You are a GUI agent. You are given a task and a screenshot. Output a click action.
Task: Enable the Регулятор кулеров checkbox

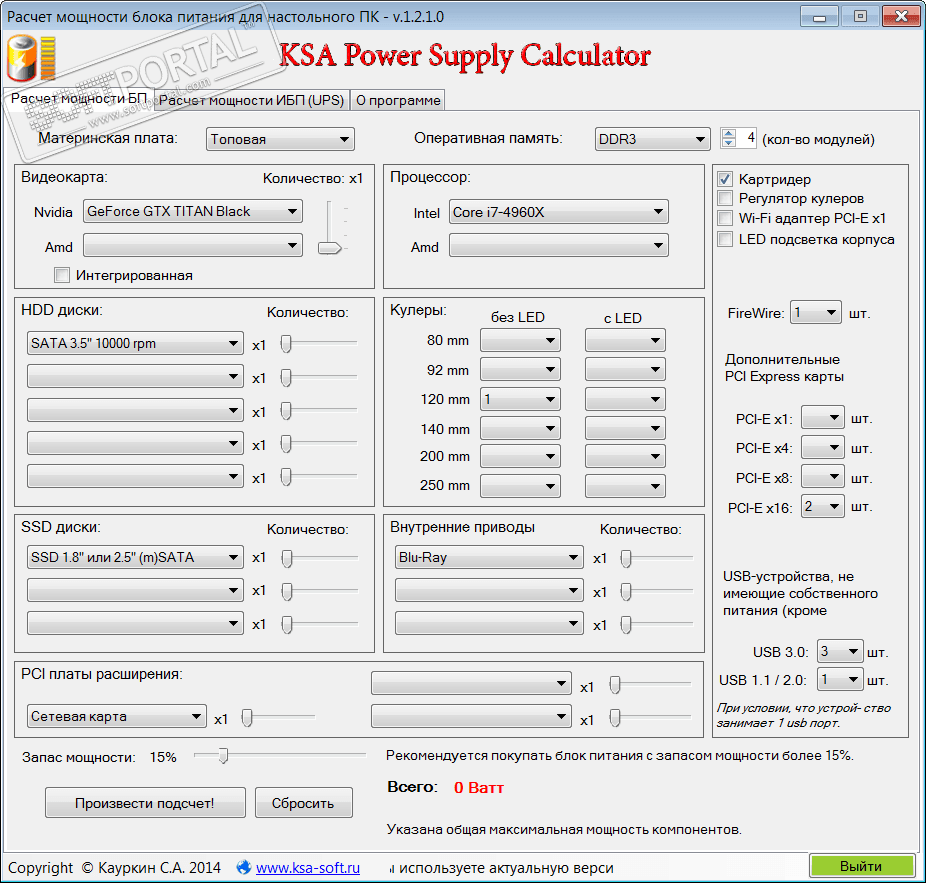(x=725, y=198)
